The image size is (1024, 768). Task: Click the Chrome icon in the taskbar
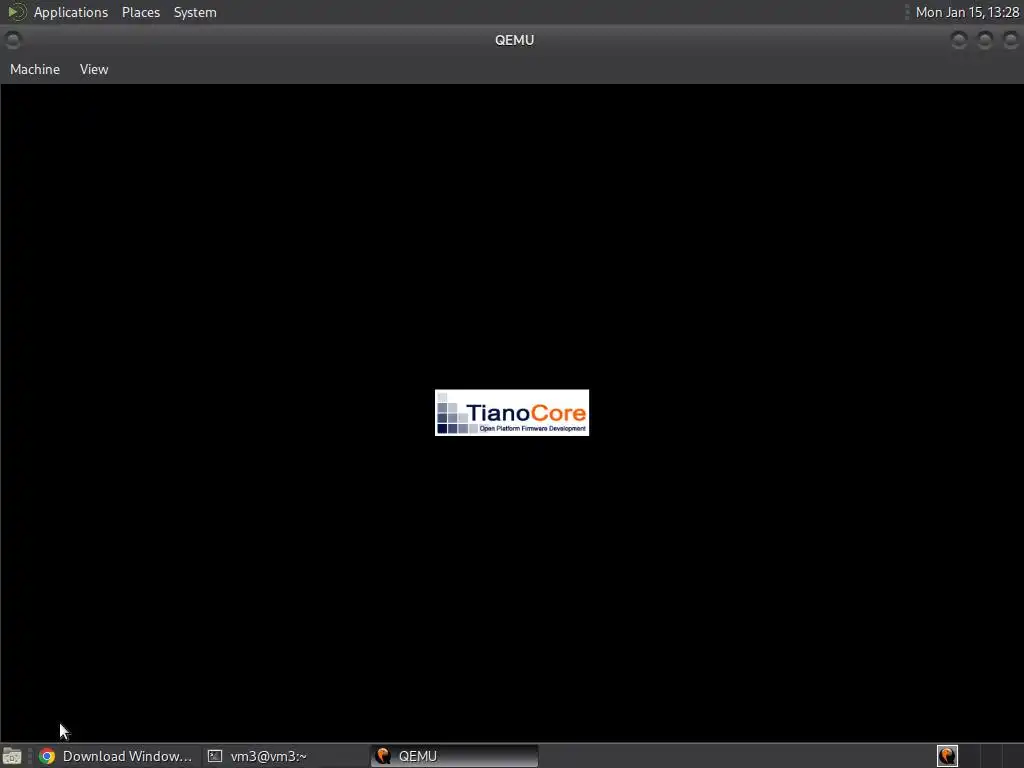tap(47, 756)
